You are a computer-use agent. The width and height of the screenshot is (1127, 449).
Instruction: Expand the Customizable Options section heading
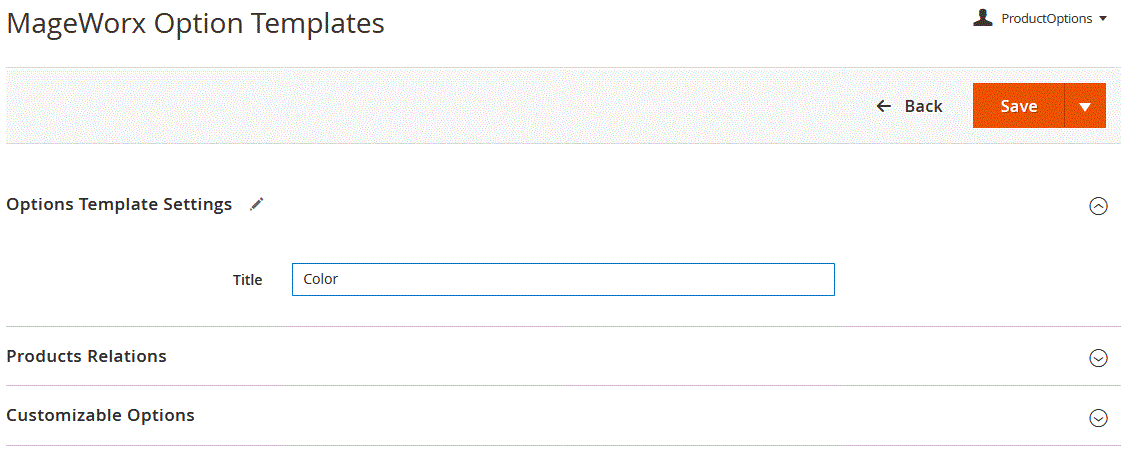pyautogui.click(x=101, y=415)
